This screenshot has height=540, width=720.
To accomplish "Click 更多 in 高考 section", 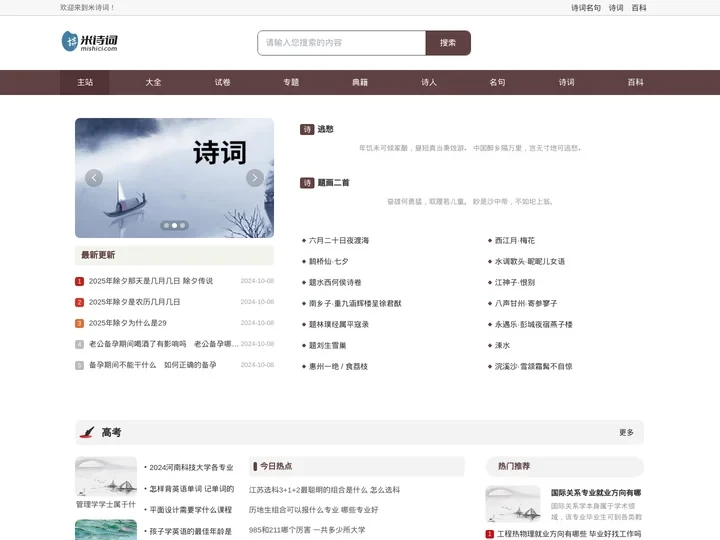I will 626,433.
